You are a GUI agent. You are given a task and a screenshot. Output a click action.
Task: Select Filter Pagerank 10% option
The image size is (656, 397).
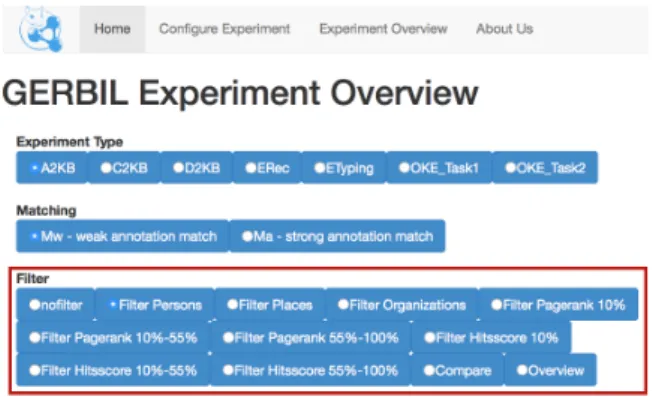[559, 305]
